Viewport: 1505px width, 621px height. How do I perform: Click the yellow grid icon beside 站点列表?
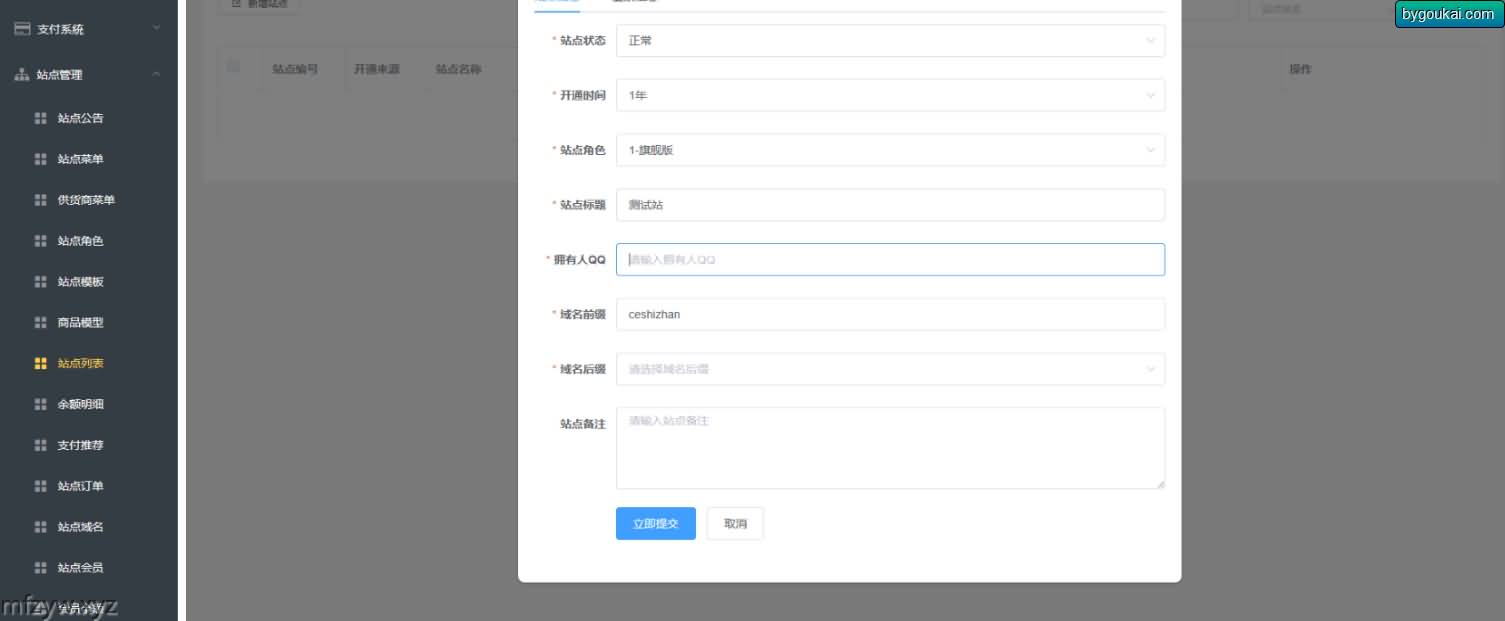point(41,364)
